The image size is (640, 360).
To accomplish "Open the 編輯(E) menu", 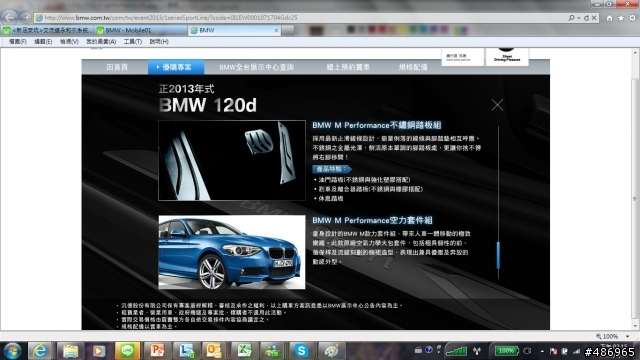I will (43, 42).
